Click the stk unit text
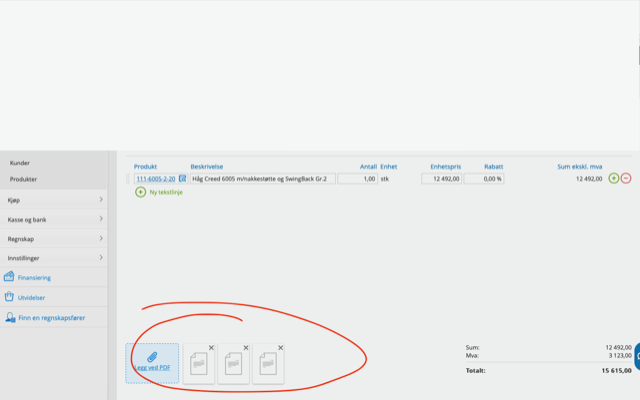 [x=384, y=179]
